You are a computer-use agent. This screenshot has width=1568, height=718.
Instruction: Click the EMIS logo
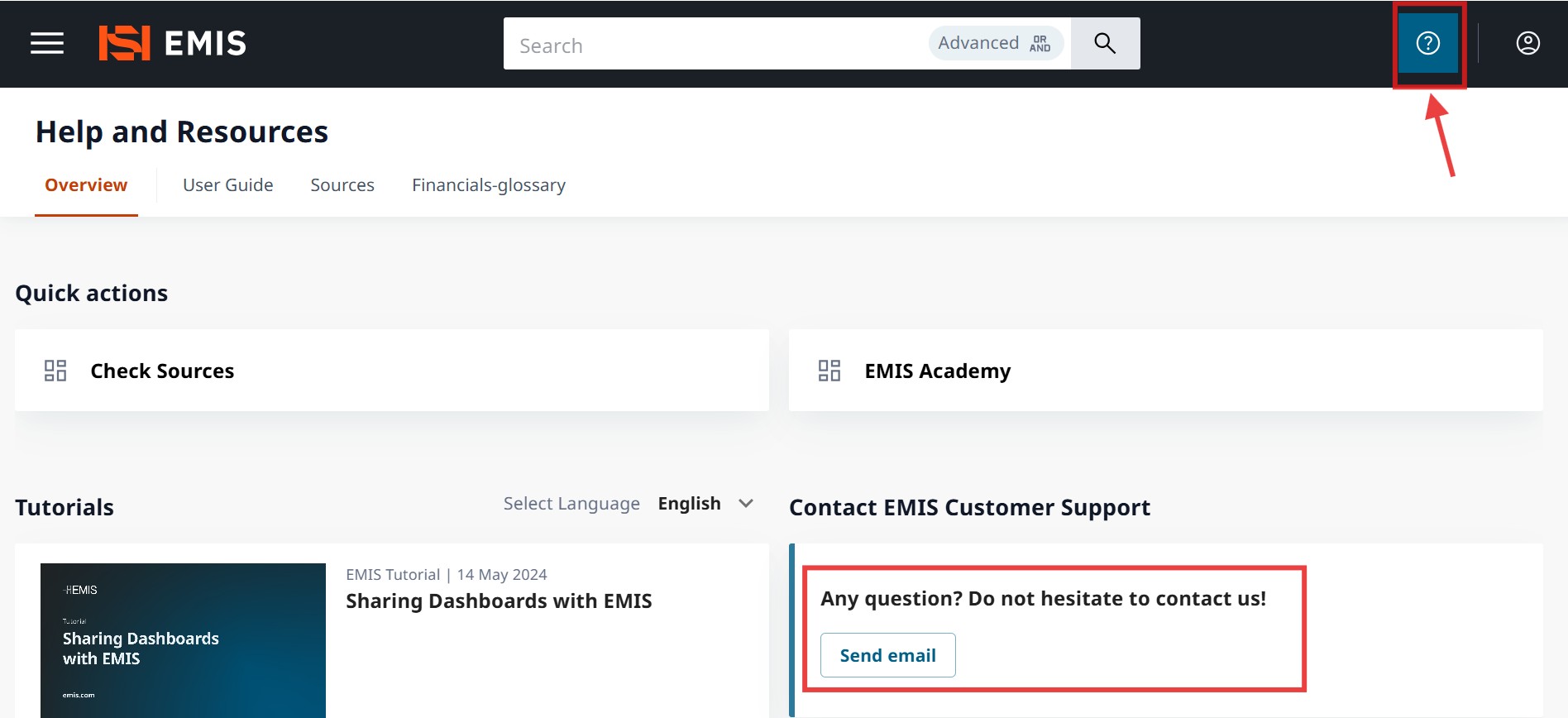point(173,43)
